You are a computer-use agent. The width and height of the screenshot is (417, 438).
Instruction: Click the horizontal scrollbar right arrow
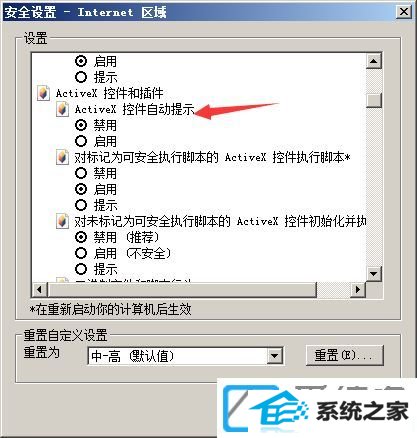358,289
